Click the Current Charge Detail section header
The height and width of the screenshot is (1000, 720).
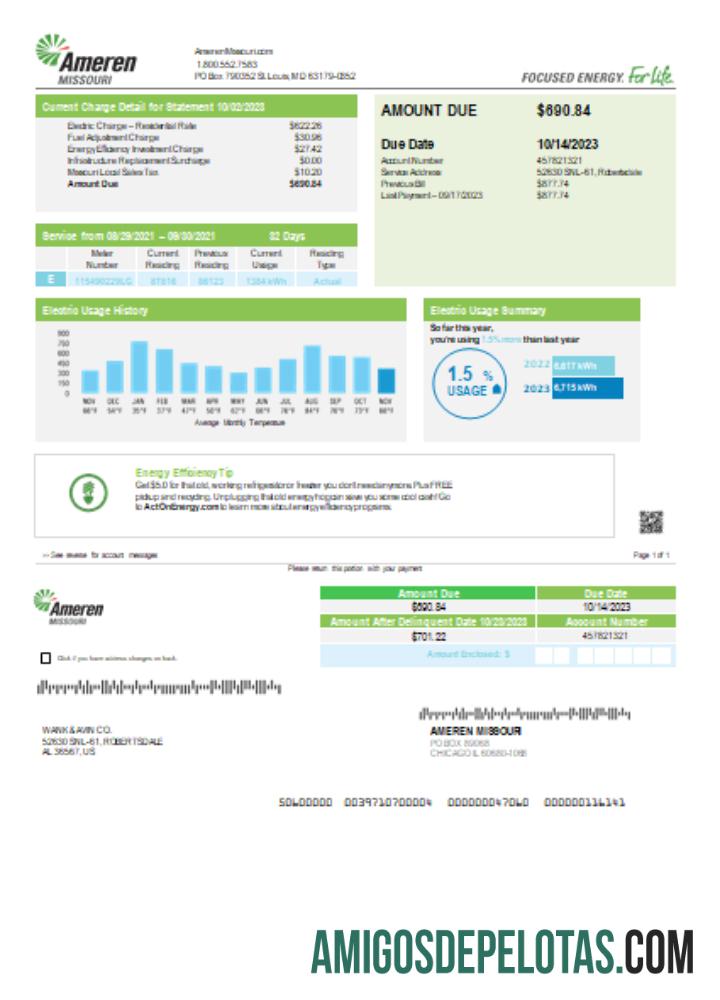point(196,107)
